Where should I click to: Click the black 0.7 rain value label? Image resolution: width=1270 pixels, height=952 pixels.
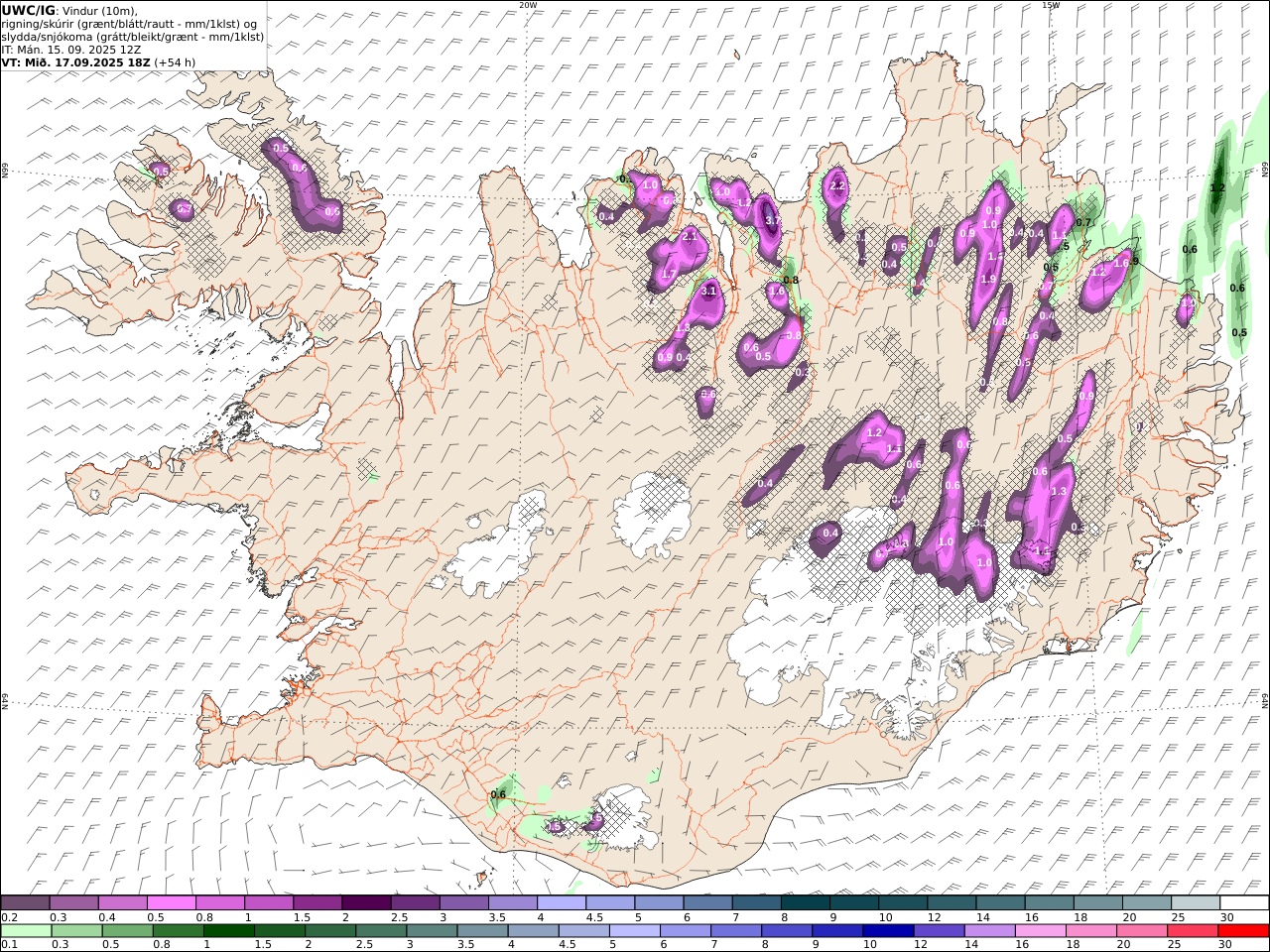(x=1083, y=223)
